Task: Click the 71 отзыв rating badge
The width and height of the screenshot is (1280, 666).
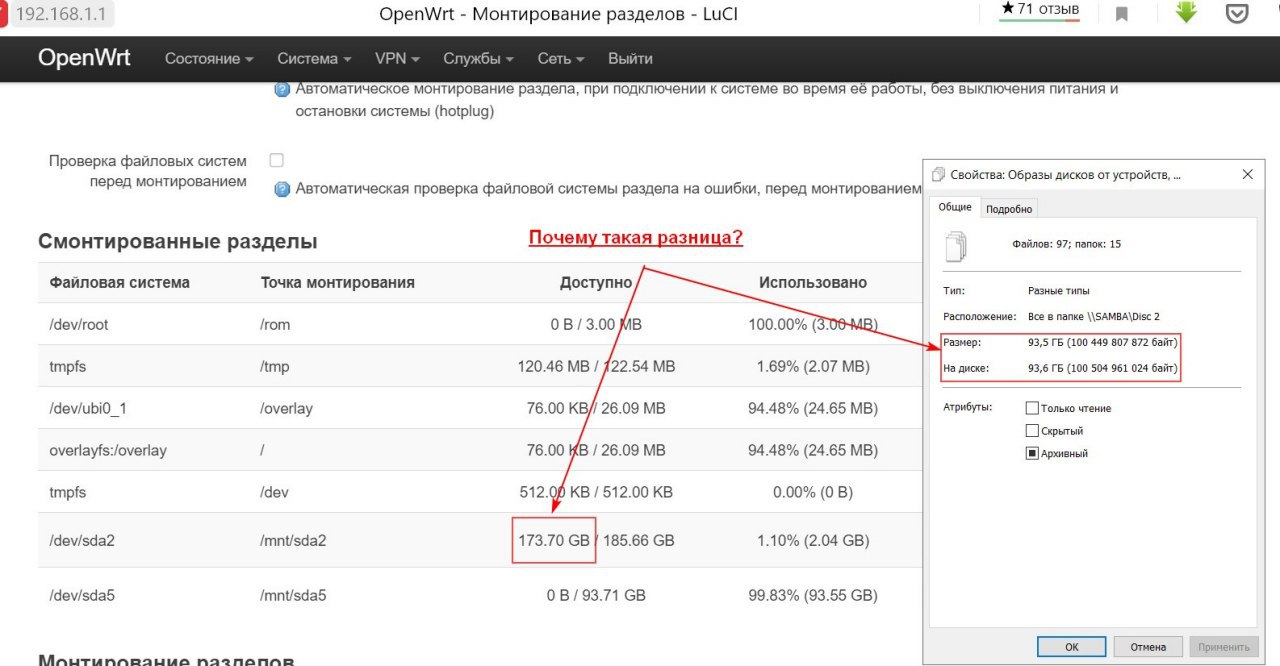Action: click(x=1040, y=10)
